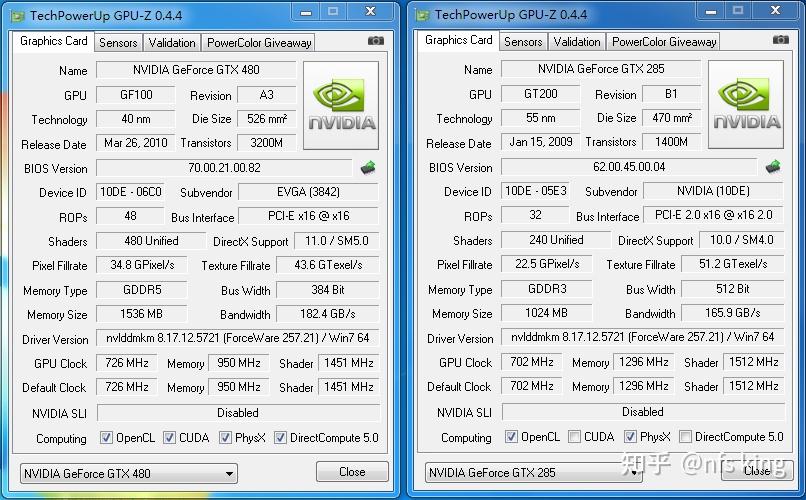806x500 pixels.
Task: Click DirectX Support value 10.0 / SM4.0
Action: click(x=742, y=239)
